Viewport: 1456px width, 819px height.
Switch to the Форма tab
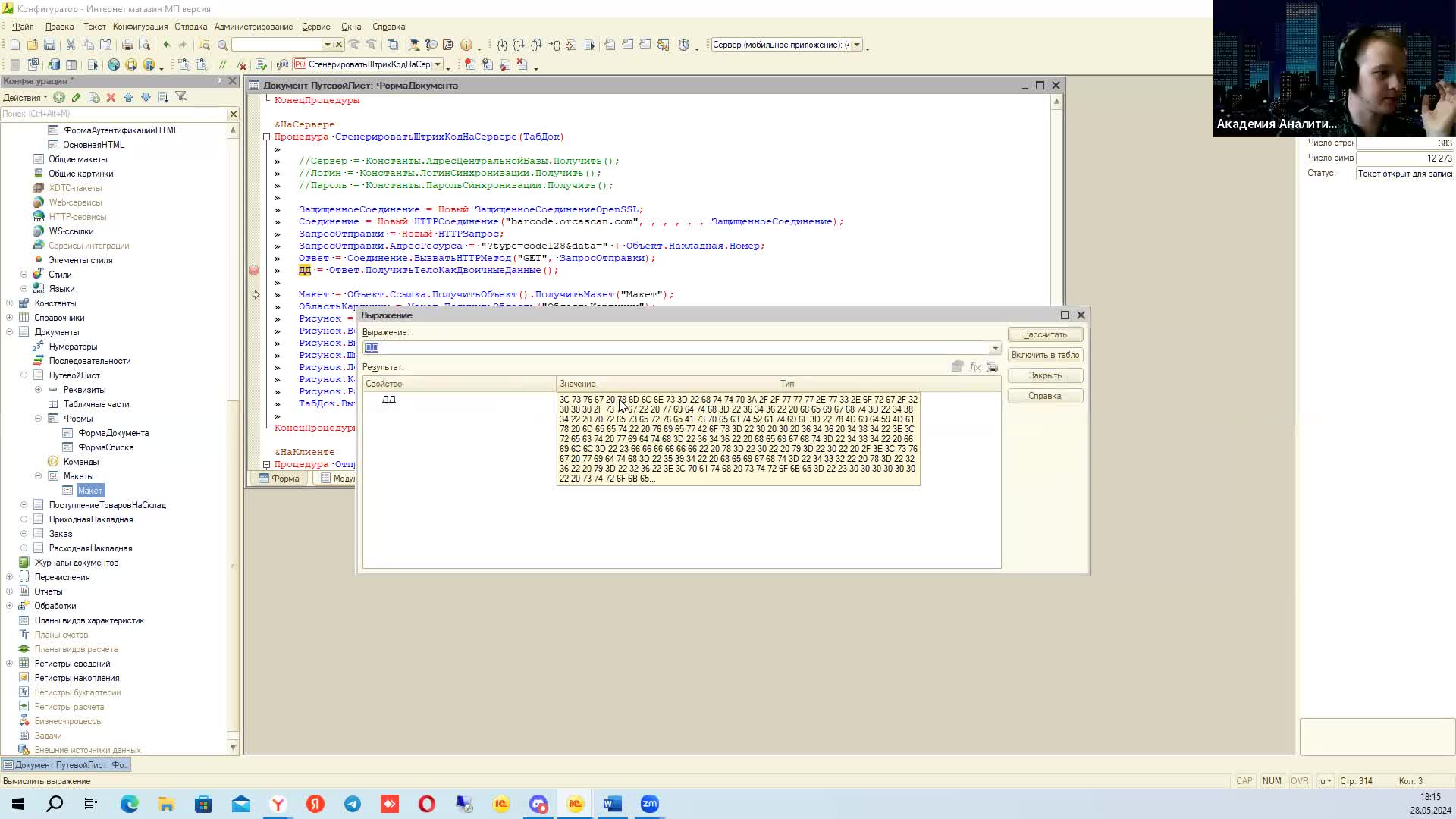pos(280,479)
